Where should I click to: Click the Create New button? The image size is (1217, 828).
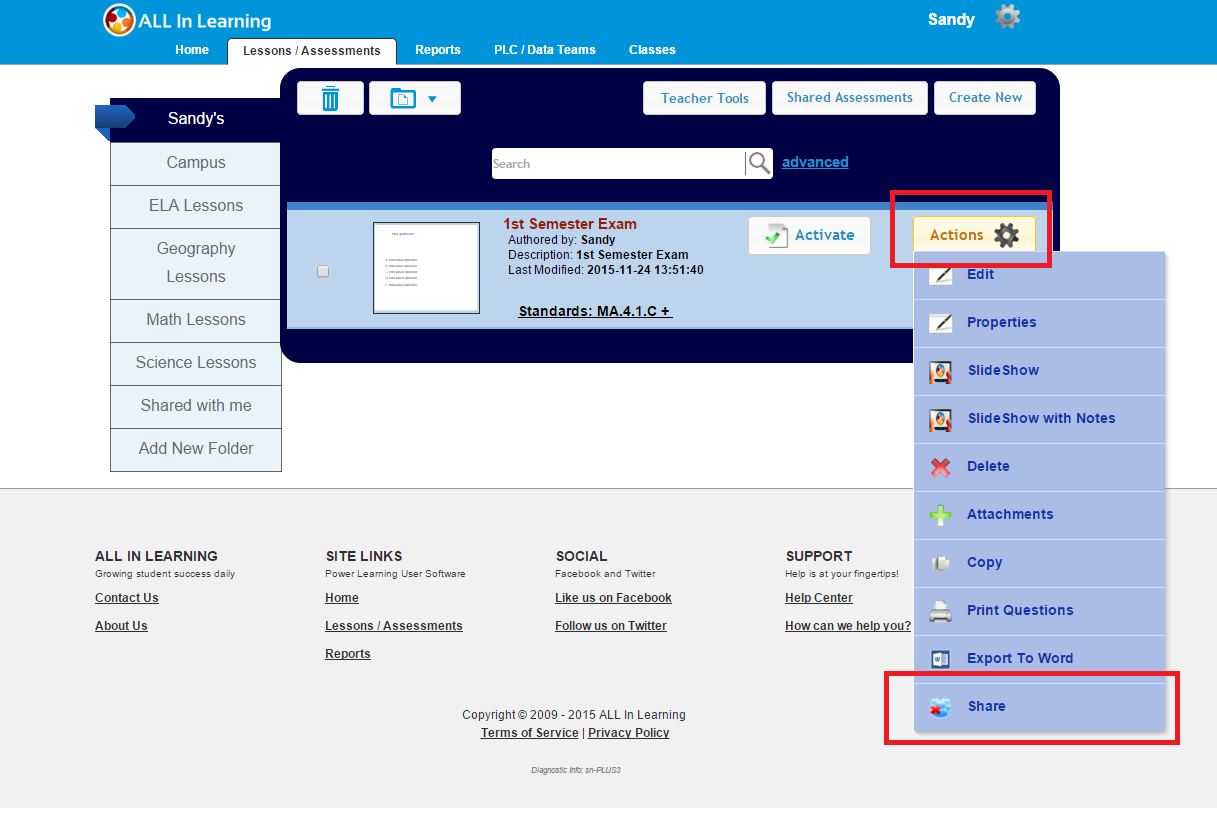click(985, 98)
